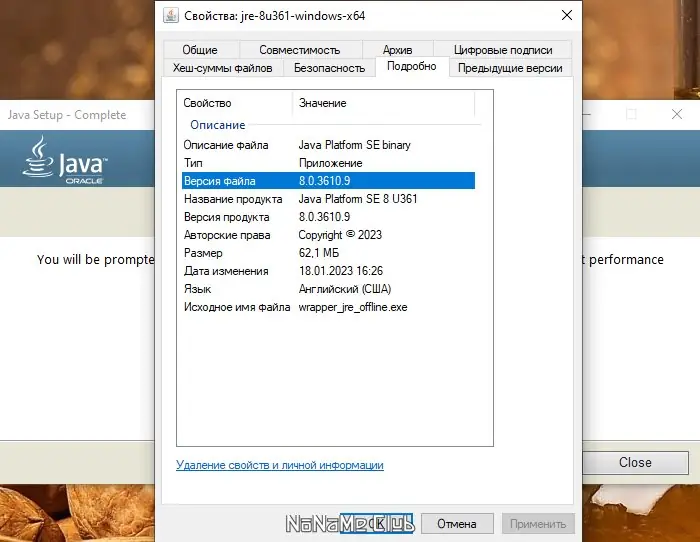700x542 pixels.
Task: Click the Java Oracle logo in the setup window
Action: coord(65,161)
